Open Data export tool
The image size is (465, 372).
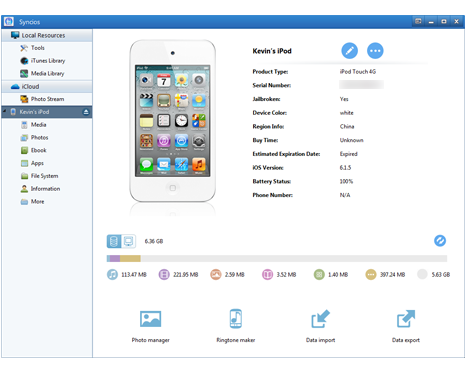point(406,326)
